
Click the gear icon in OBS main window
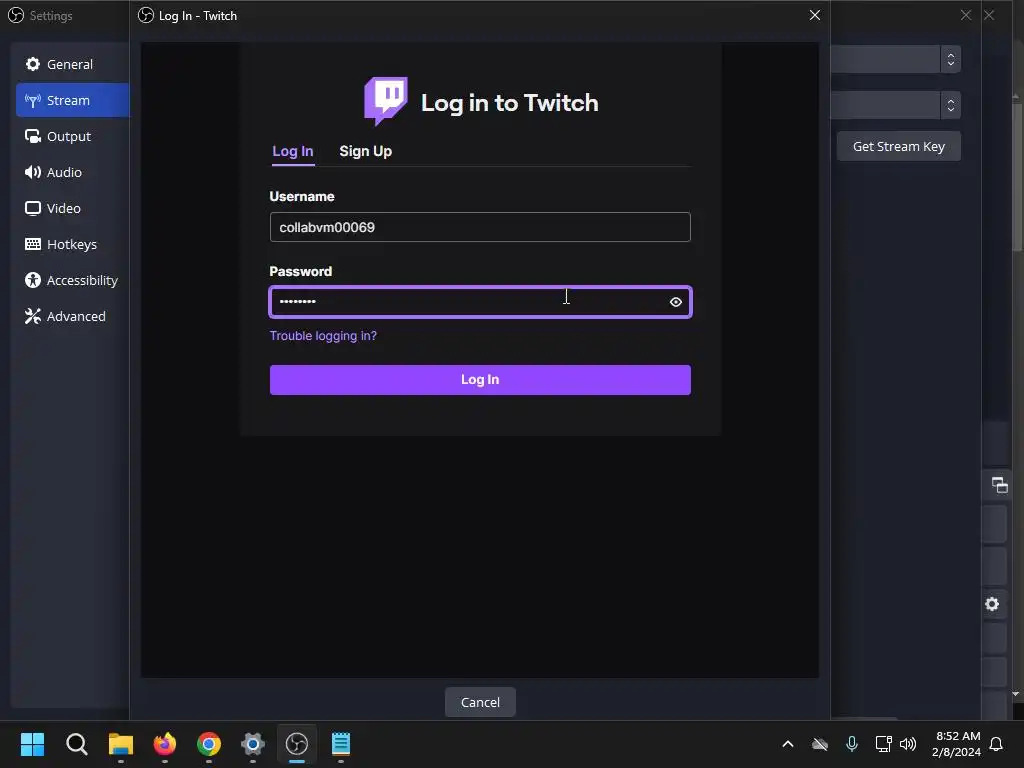(x=992, y=604)
